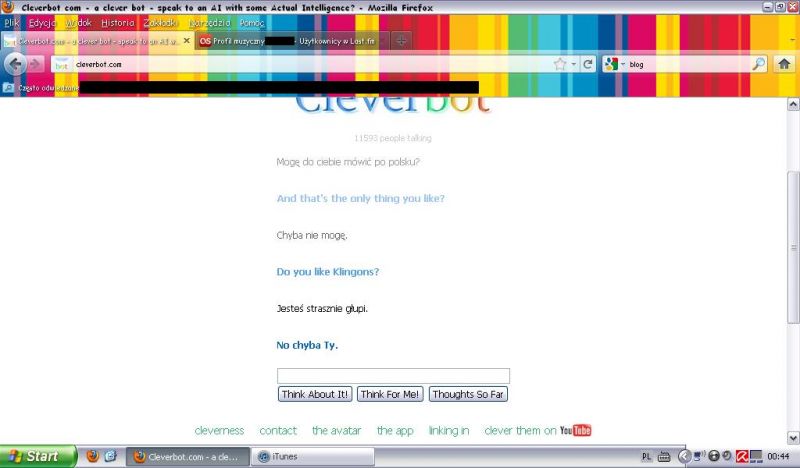Close the Cleverbot tab
This screenshot has height=468, width=800.
187,40
